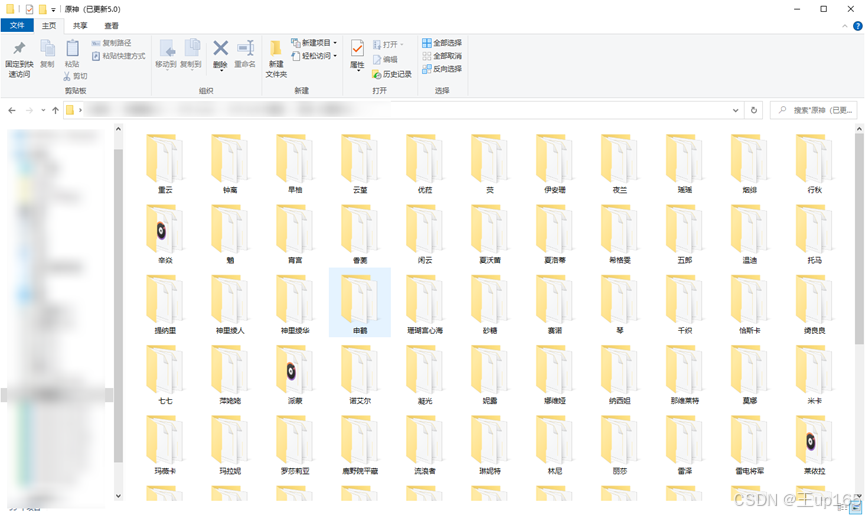865x515 pixels.
Task: Click the search box for 原神
Action: click(815, 110)
